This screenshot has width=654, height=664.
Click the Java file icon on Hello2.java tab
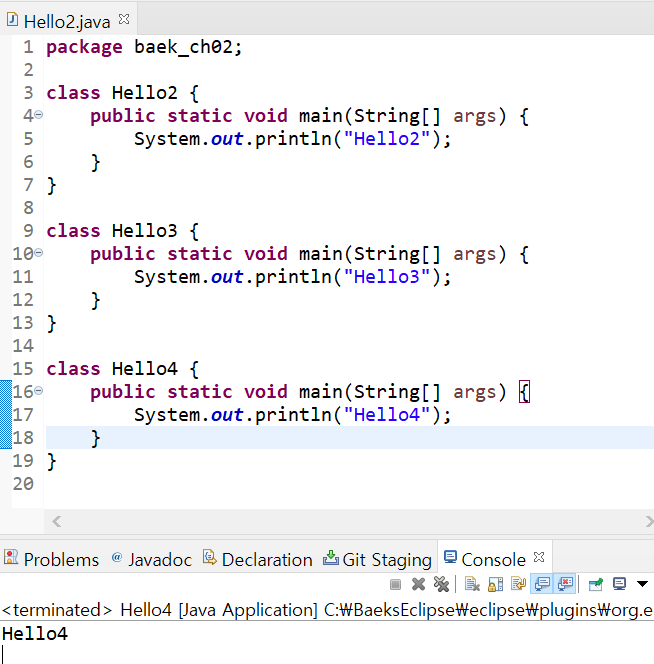pyautogui.click(x=12, y=19)
